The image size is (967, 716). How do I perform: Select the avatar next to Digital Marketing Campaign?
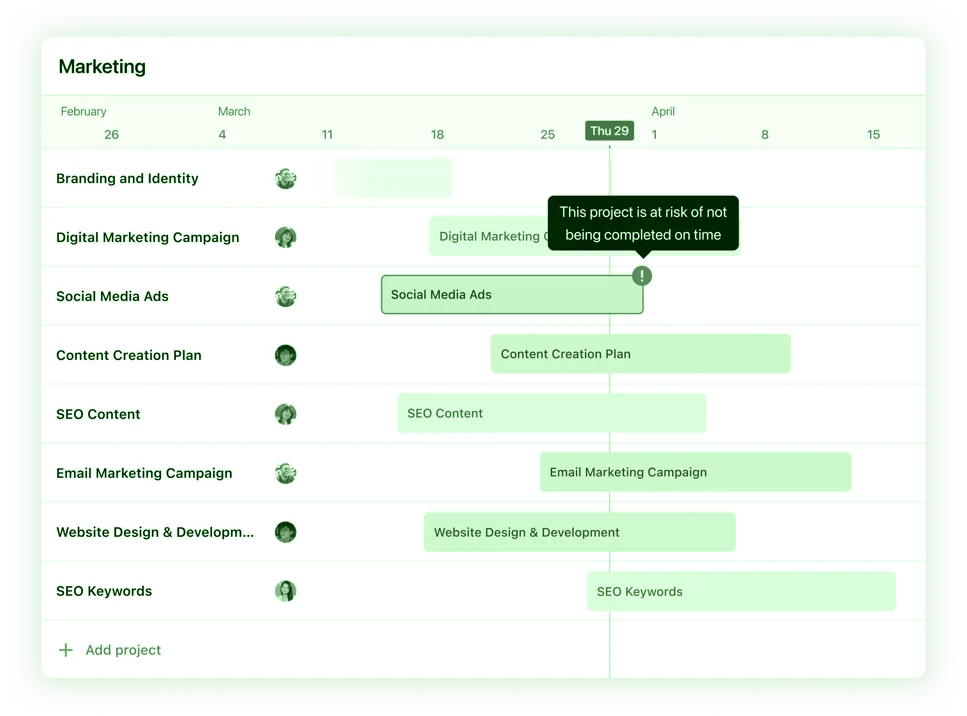click(x=286, y=237)
